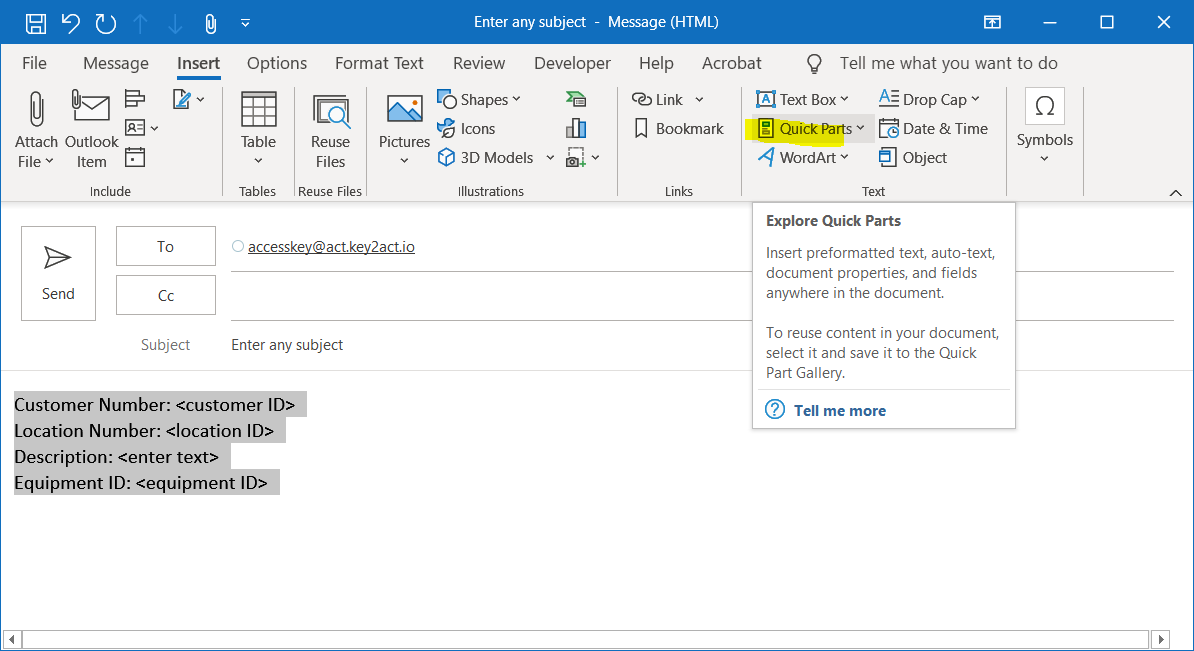Open the Options ribbon tab
The width and height of the screenshot is (1194, 651).
pos(277,63)
